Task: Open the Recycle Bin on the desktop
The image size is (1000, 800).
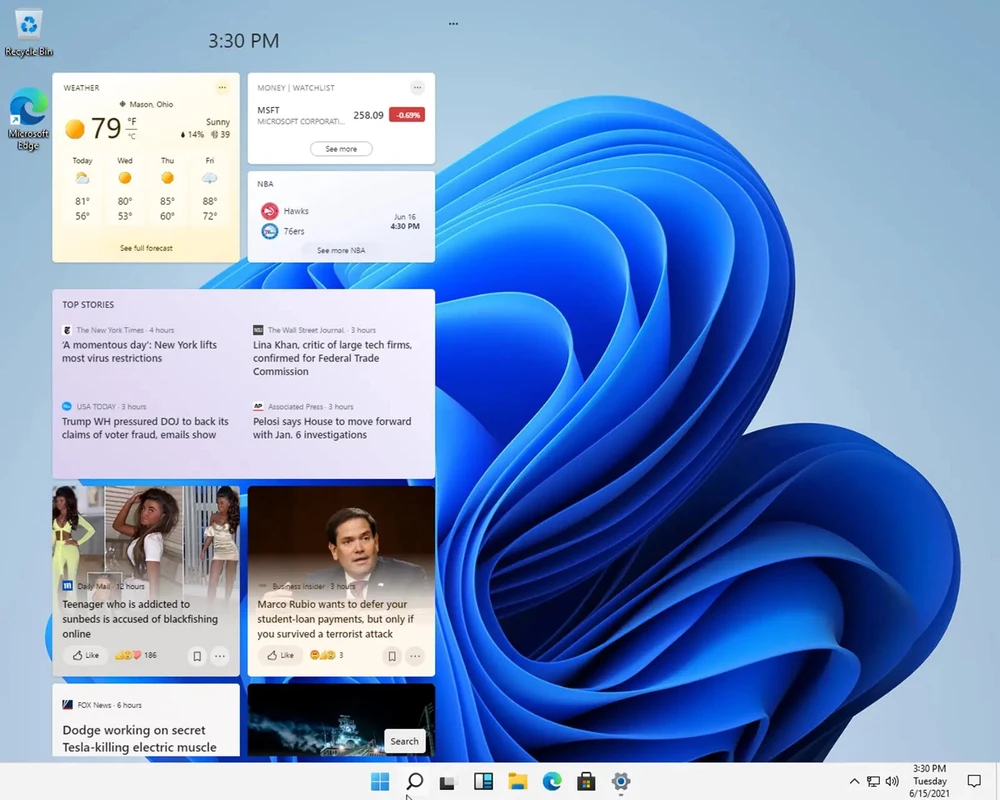Action: (27, 25)
